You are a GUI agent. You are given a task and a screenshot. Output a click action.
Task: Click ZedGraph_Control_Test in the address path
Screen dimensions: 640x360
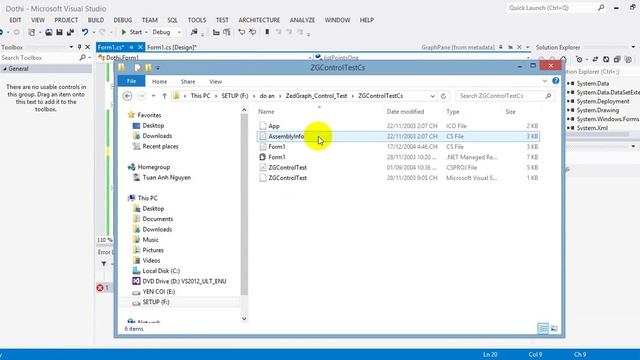[316, 96]
